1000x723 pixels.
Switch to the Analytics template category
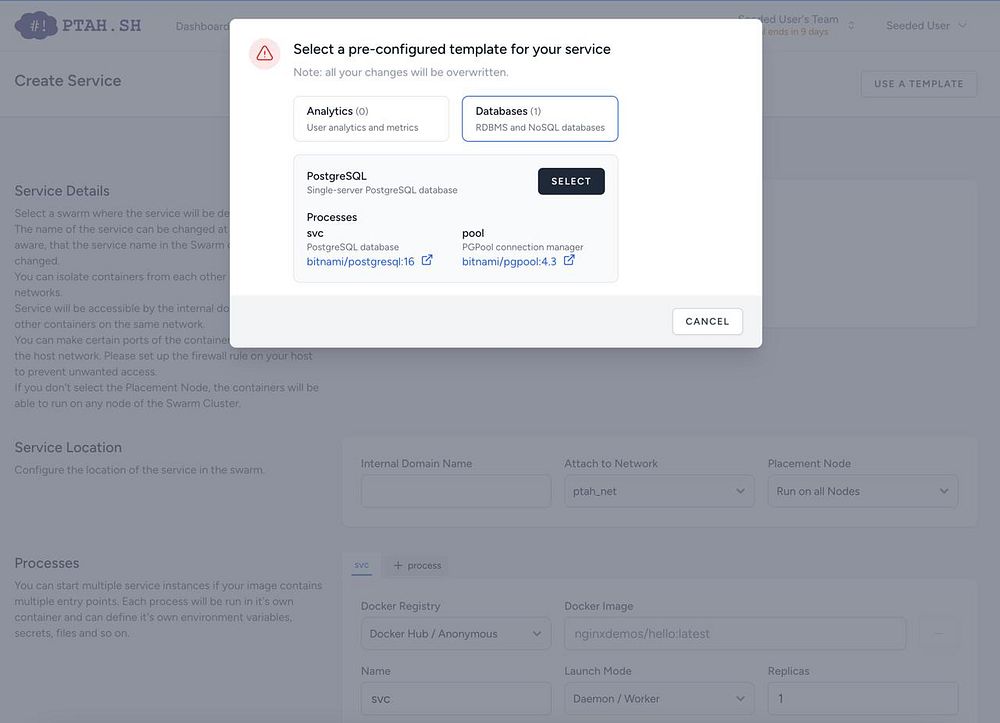pyautogui.click(x=371, y=119)
